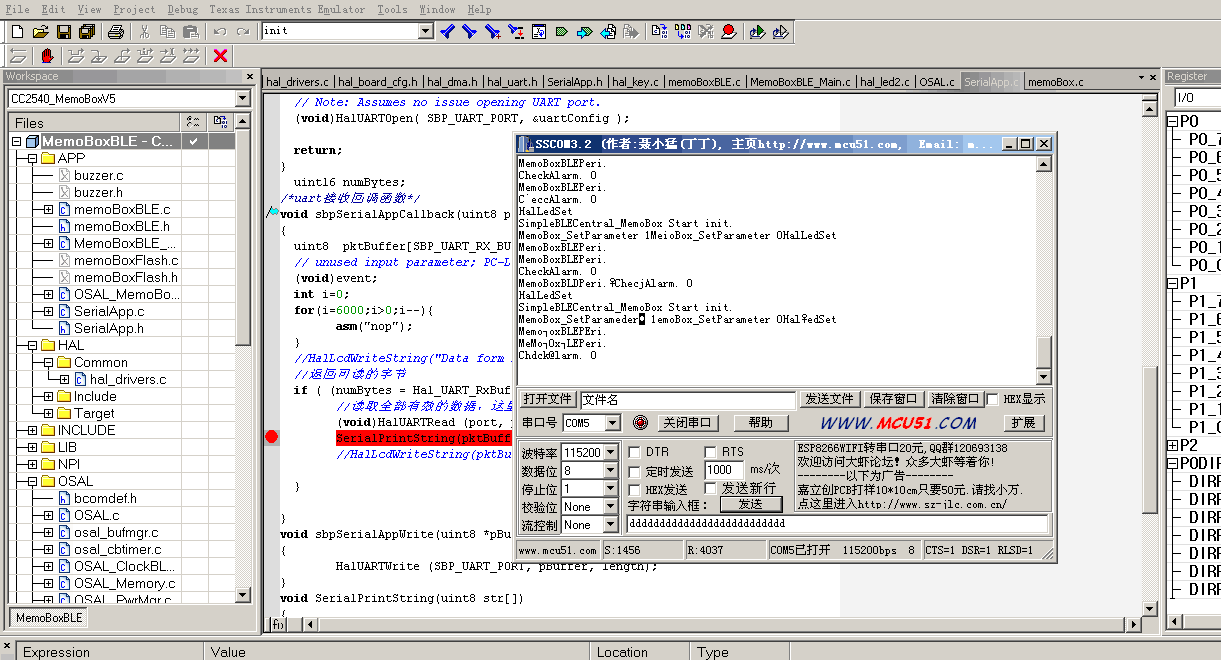
Task: Click the red Stop Debugging X icon
Action: click(x=221, y=56)
